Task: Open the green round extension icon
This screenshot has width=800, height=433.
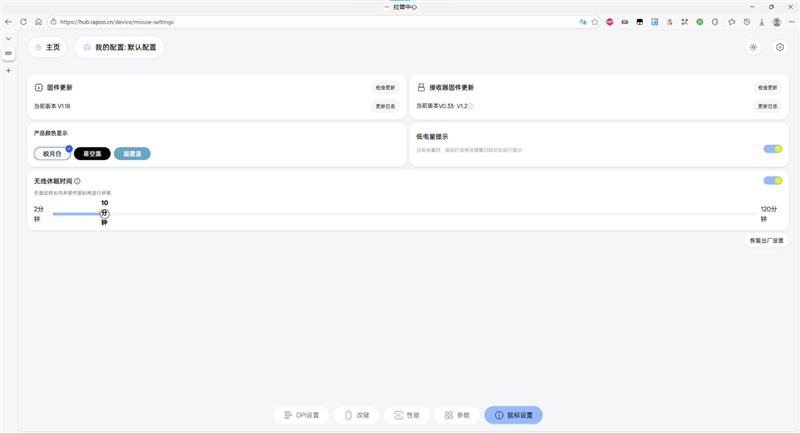Action: [x=700, y=22]
